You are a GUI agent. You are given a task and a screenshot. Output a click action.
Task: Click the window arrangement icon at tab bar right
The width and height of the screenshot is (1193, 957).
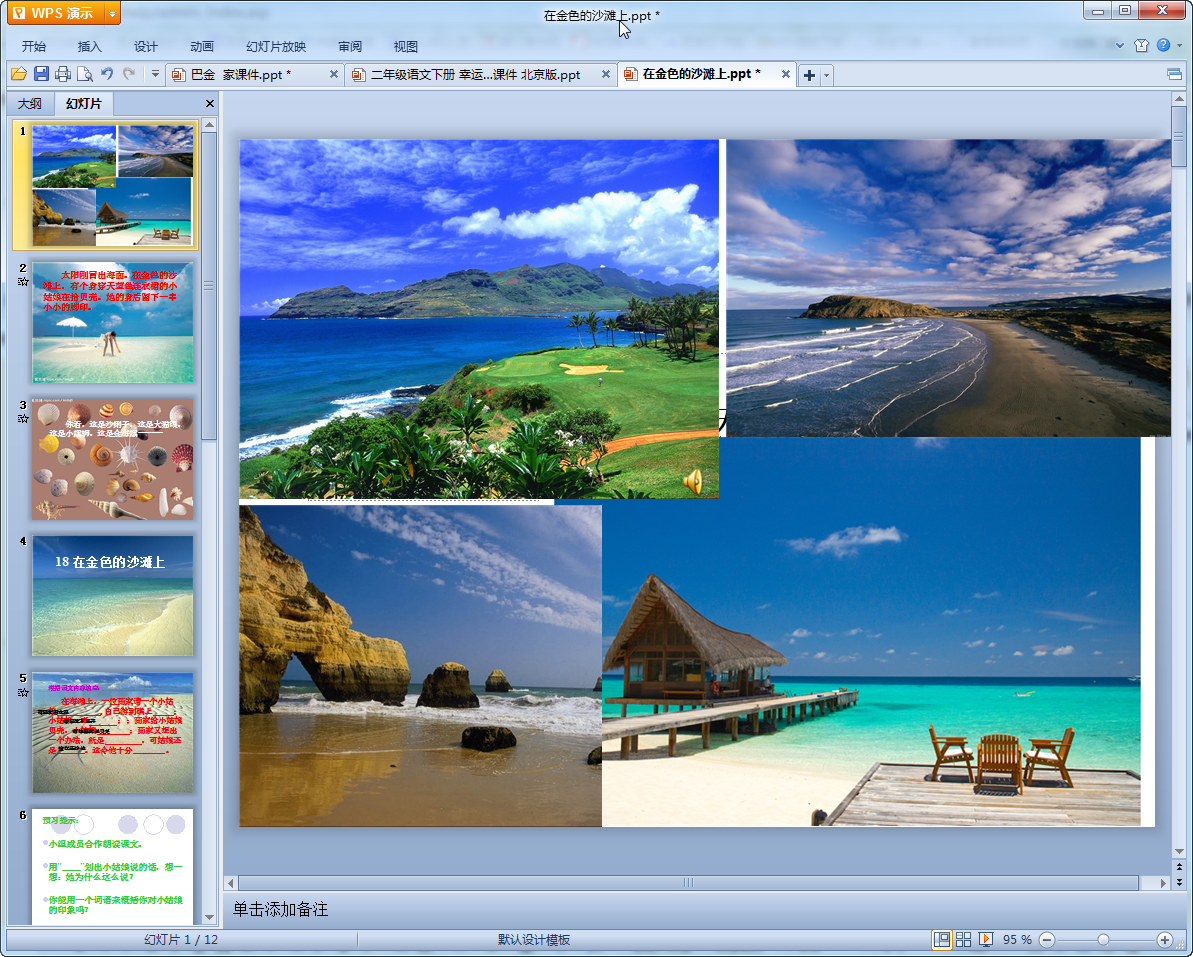tap(1174, 74)
